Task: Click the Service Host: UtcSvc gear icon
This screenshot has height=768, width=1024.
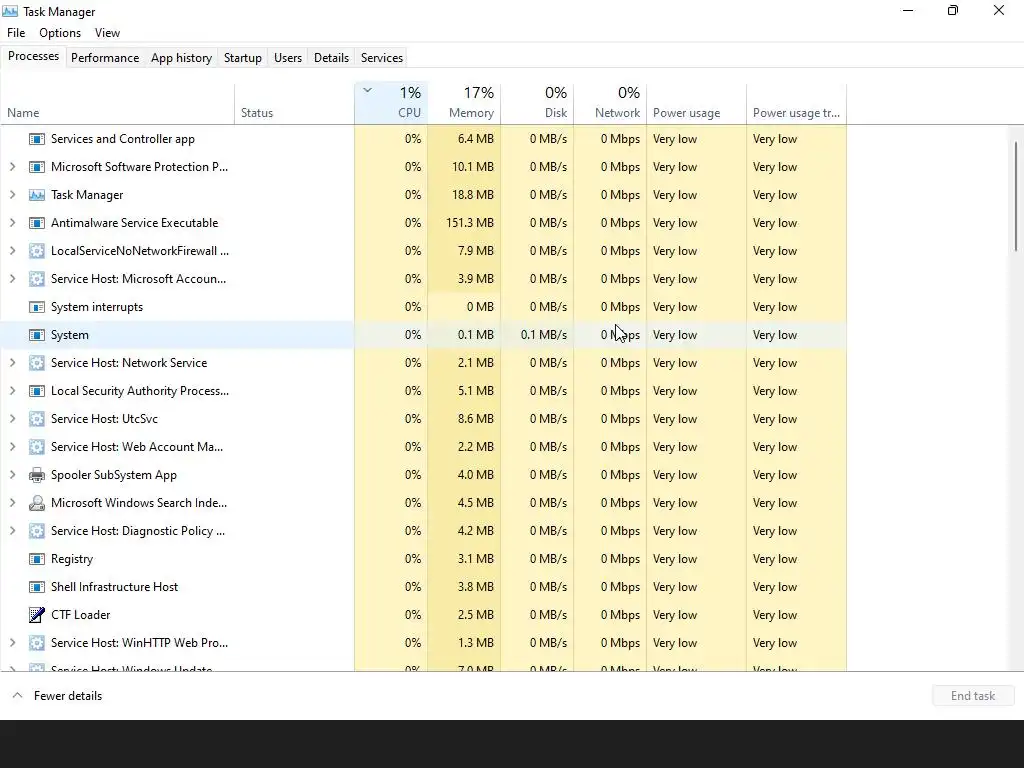Action: [x=37, y=419]
